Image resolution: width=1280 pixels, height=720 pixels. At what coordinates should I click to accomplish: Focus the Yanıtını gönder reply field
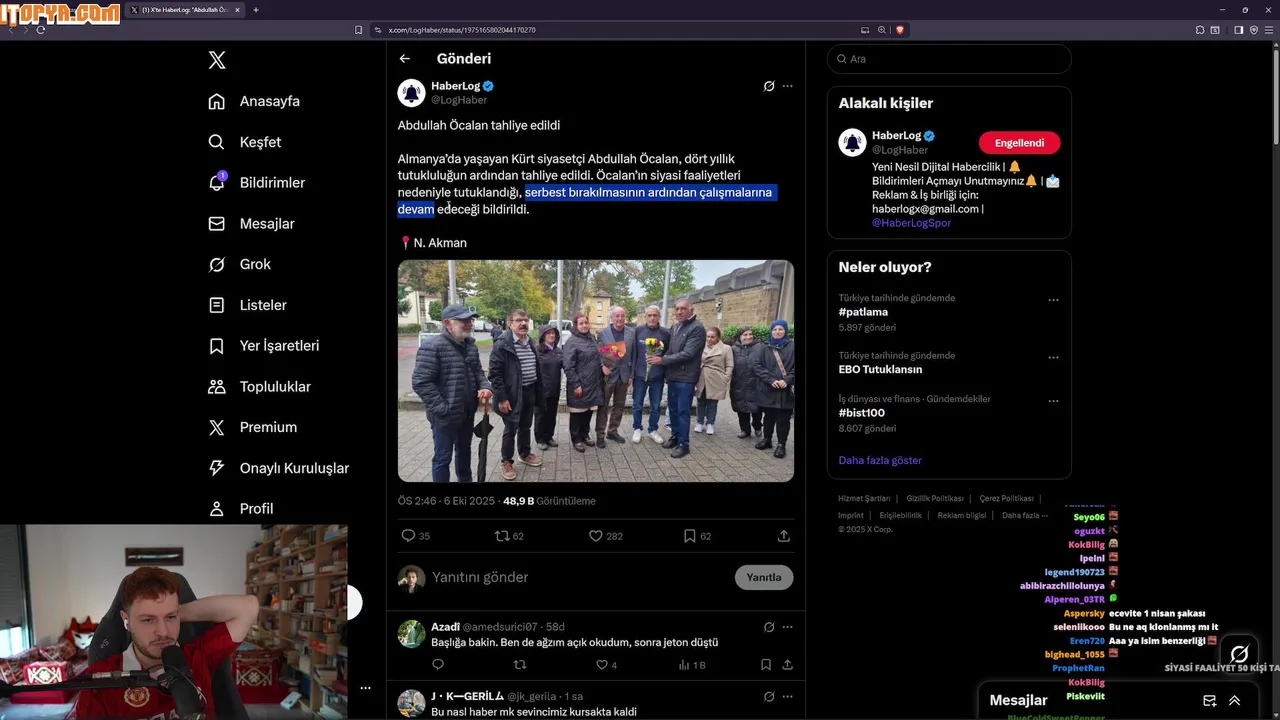tap(580, 577)
